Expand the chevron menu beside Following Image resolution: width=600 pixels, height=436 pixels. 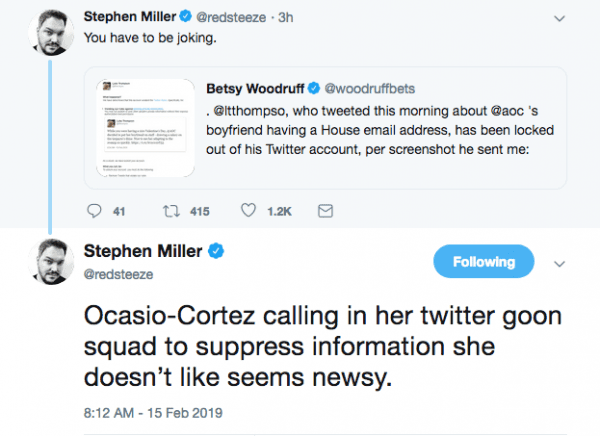pyautogui.click(x=559, y=263)
